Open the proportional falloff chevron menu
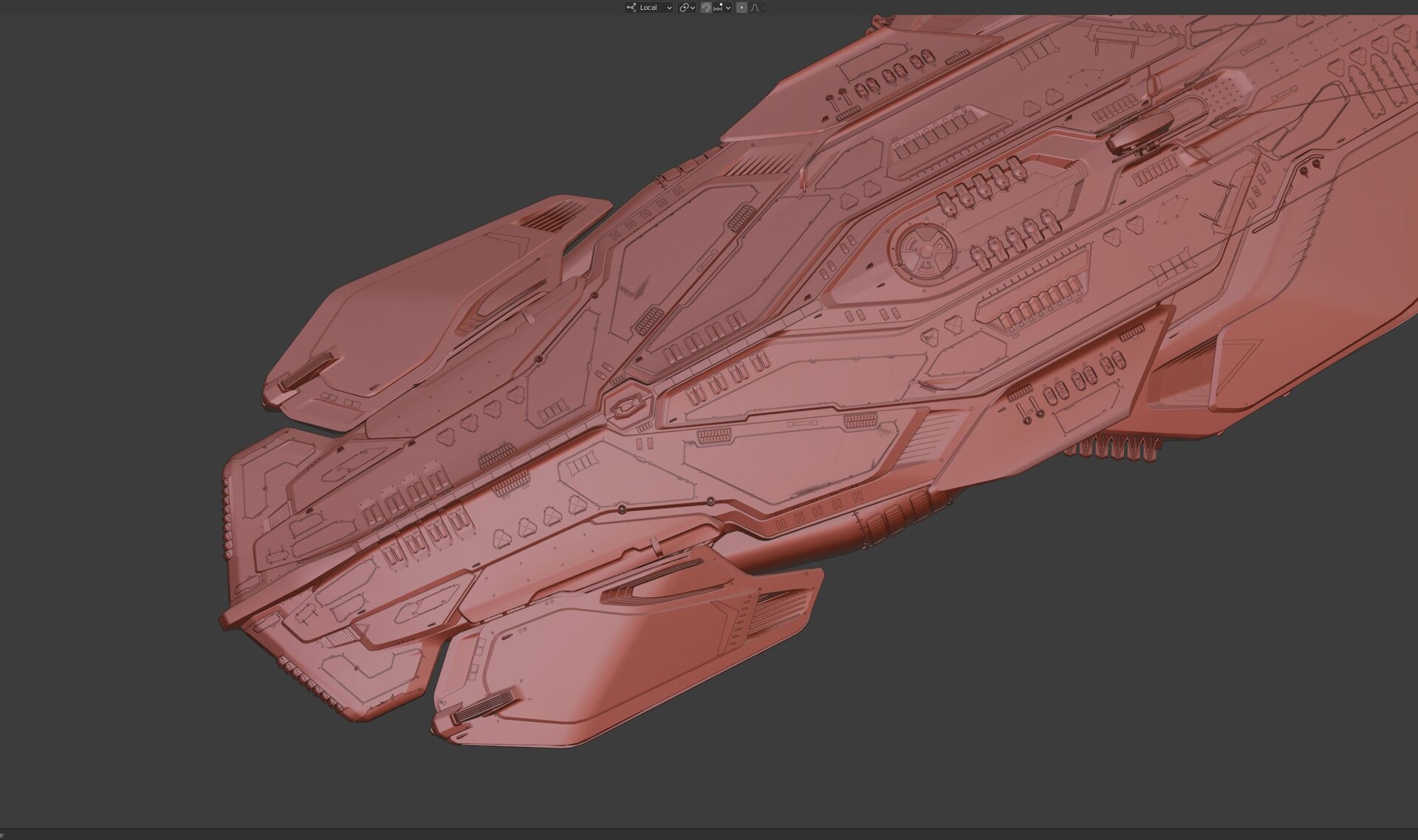This screenshot has width=1418, height=840. (x=764, y=7)
